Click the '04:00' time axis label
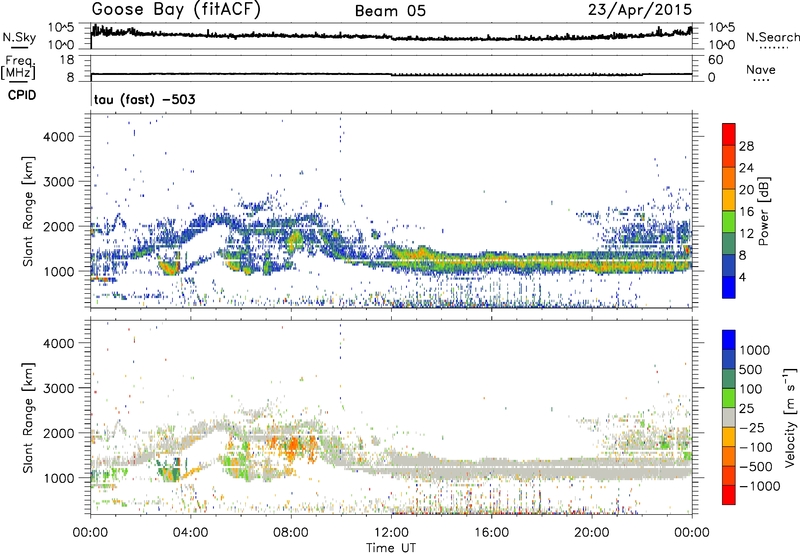Viewport: 800px width, 554px height. pyautogui.click(x=190, y=533)
